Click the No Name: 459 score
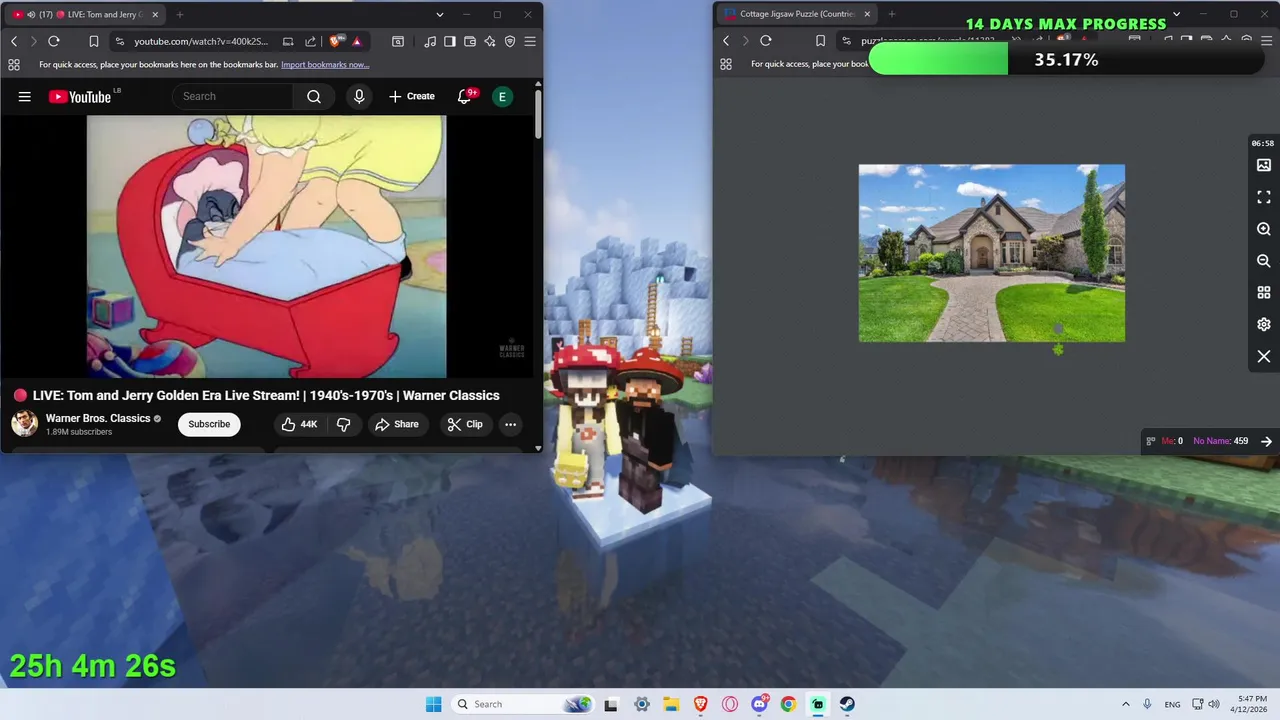Viewport: 1280px width, 720px height. (x=1220, y=441)
